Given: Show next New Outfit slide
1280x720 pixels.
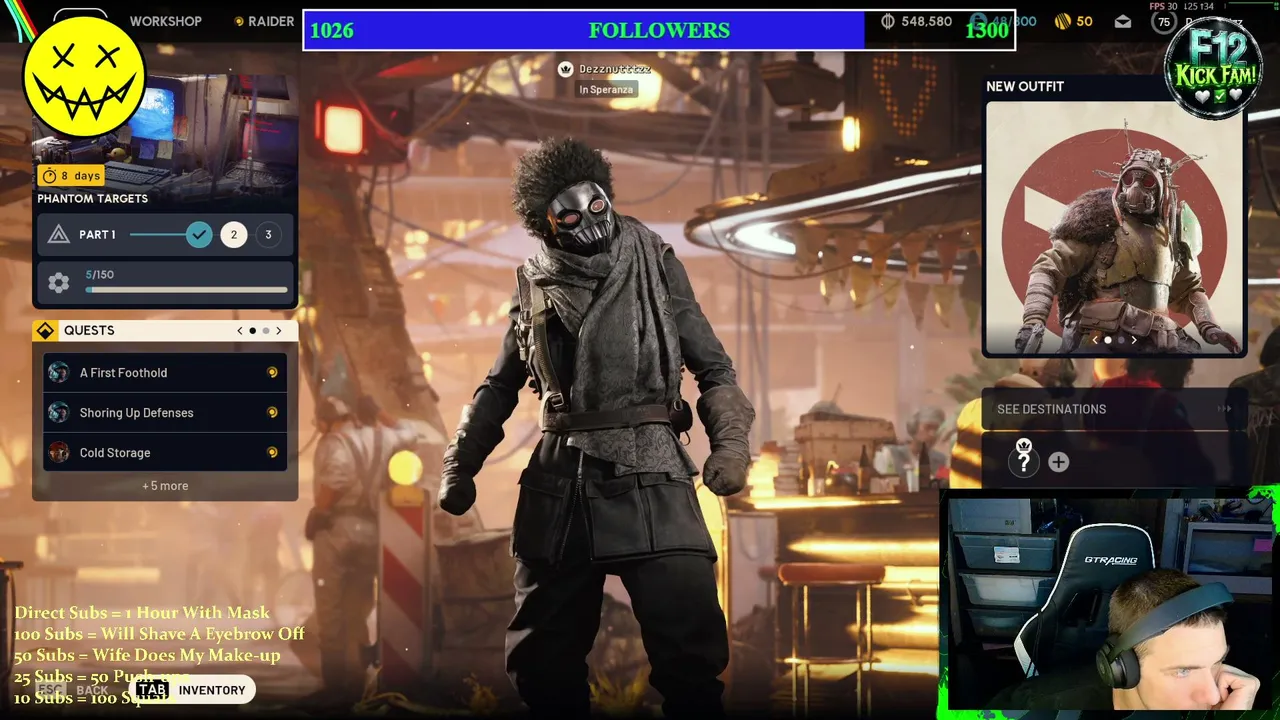Looking at the screenshot, I should tap(1133, 340).
